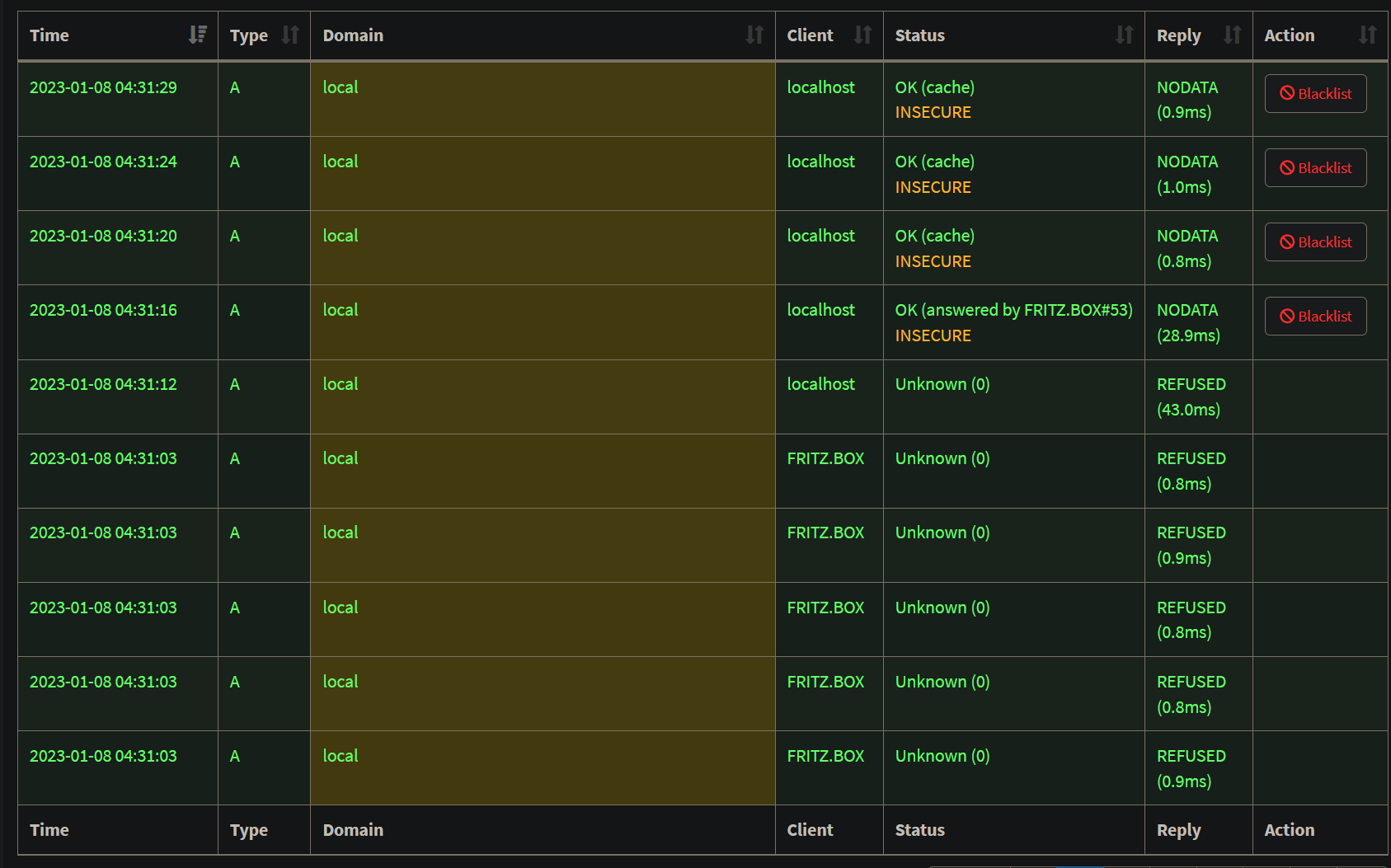Screen dimensions: 1391x868
Task: Blacklist the query answered by FRITZ.BOX#53
Action: (1315, 317)
